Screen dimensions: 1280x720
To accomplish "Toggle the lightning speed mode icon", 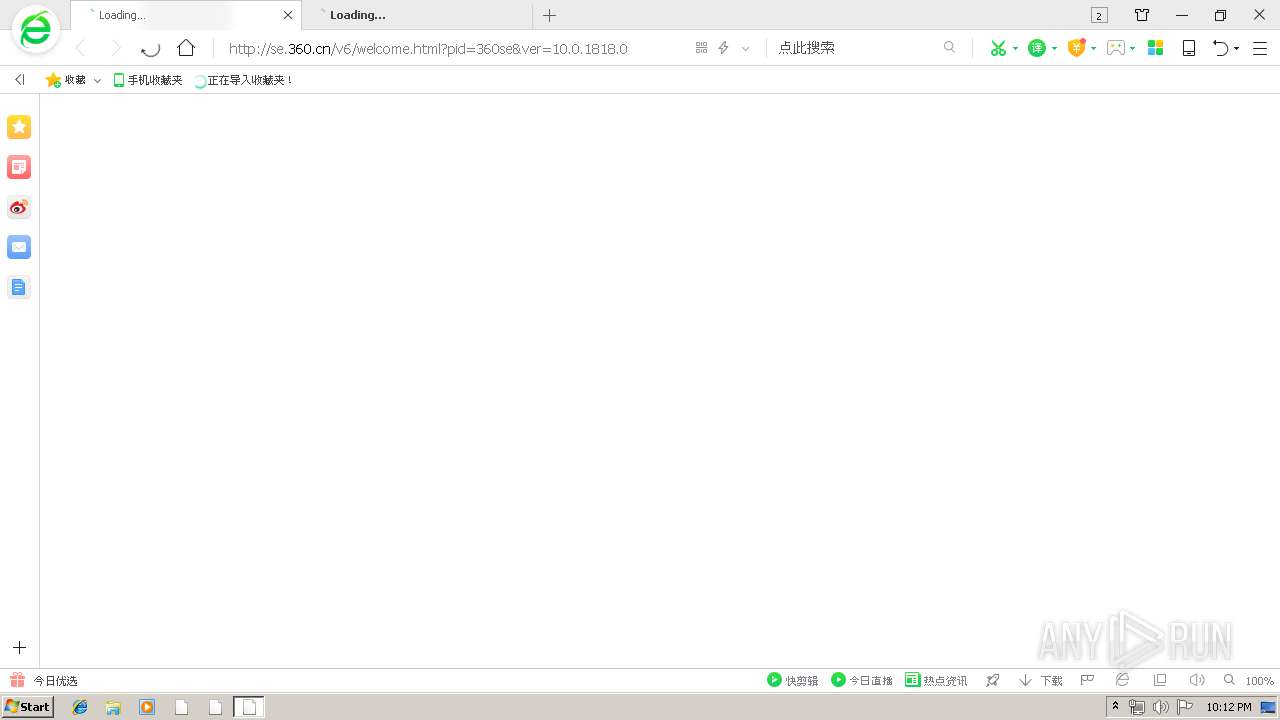I will 724,48.
